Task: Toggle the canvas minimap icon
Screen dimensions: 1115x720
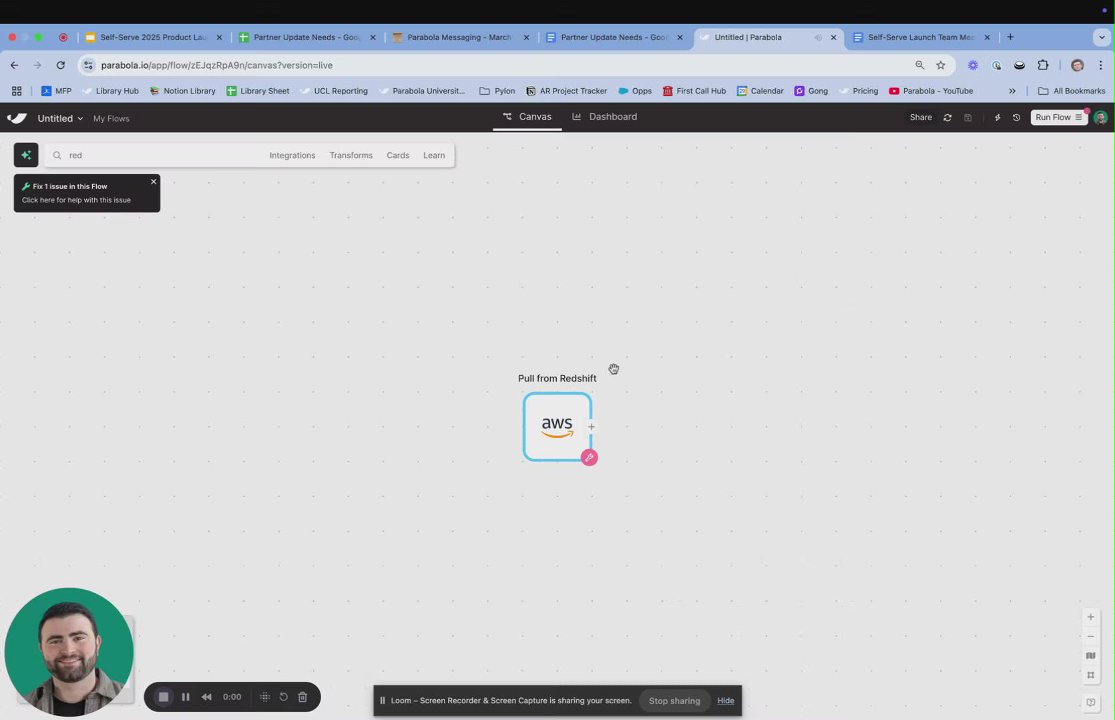Action: click(x=1090, y=655)
